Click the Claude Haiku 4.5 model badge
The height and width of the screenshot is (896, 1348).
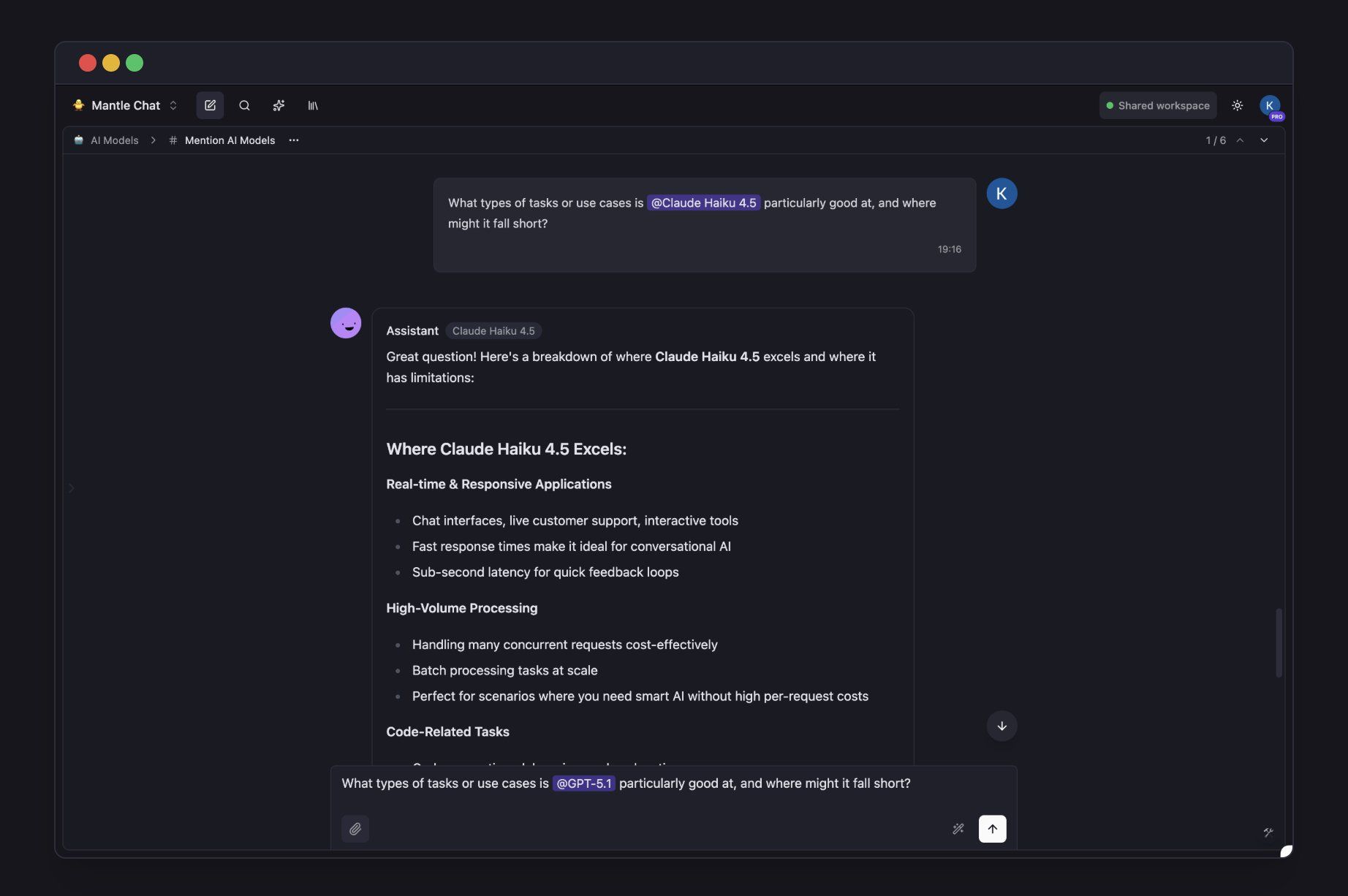point(493,331)
